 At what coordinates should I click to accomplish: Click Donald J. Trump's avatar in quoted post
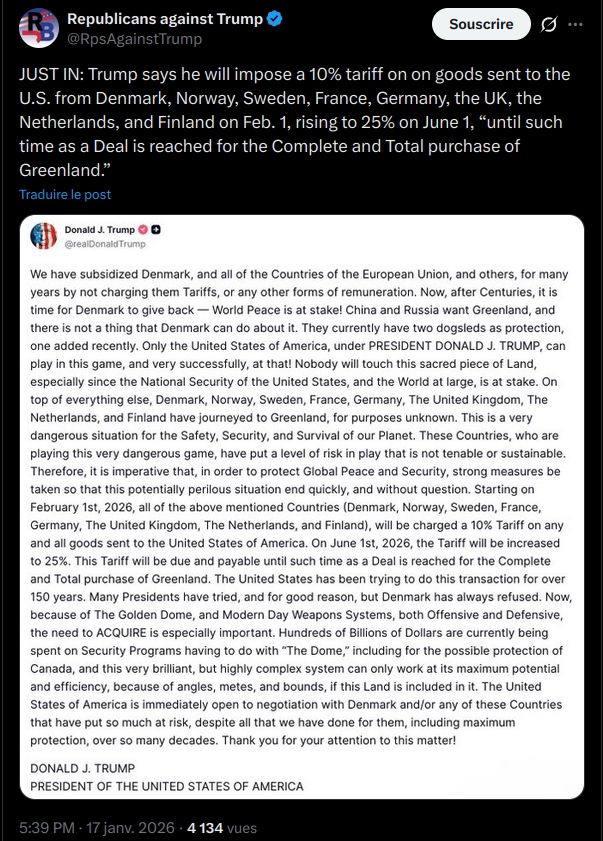(x=43, y=236)
